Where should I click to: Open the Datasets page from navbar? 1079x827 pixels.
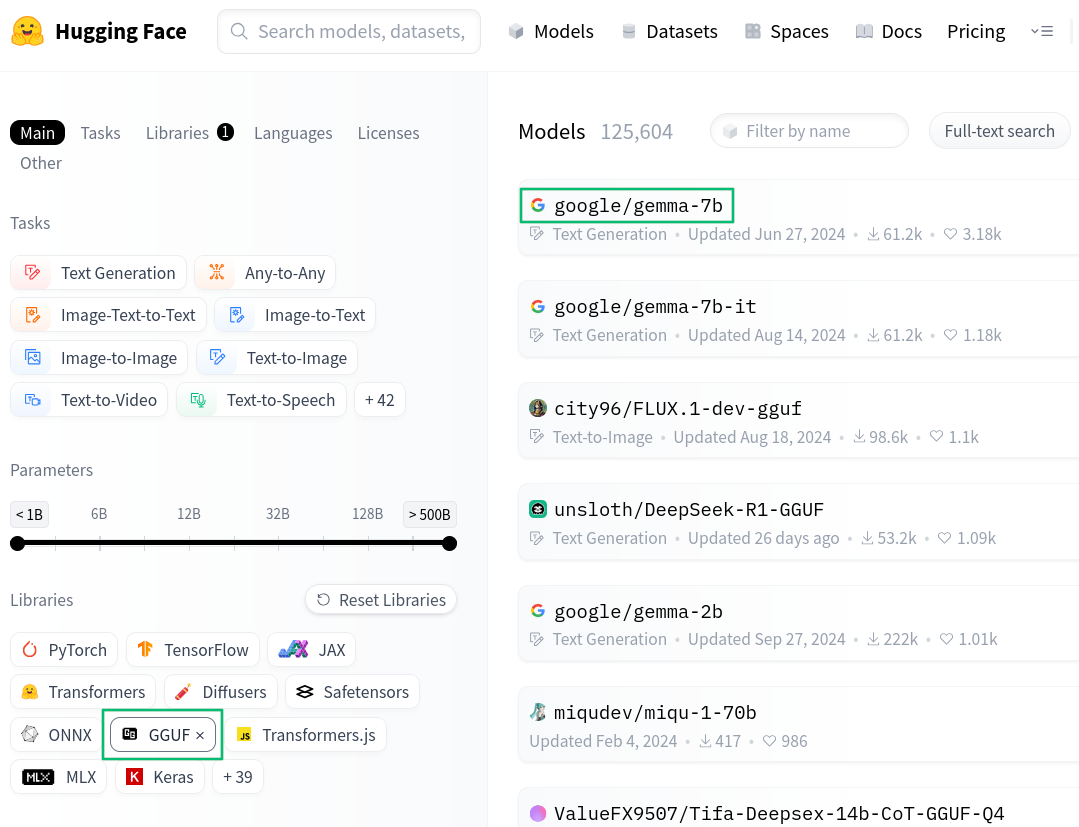[x=669, y=32]
